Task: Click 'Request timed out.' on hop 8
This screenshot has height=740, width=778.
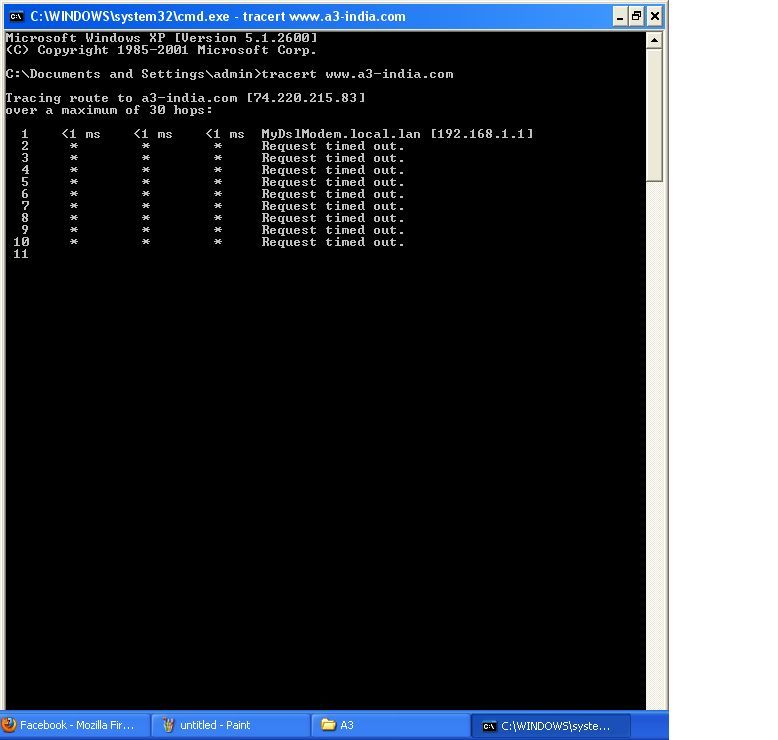Action: [333, 218]
